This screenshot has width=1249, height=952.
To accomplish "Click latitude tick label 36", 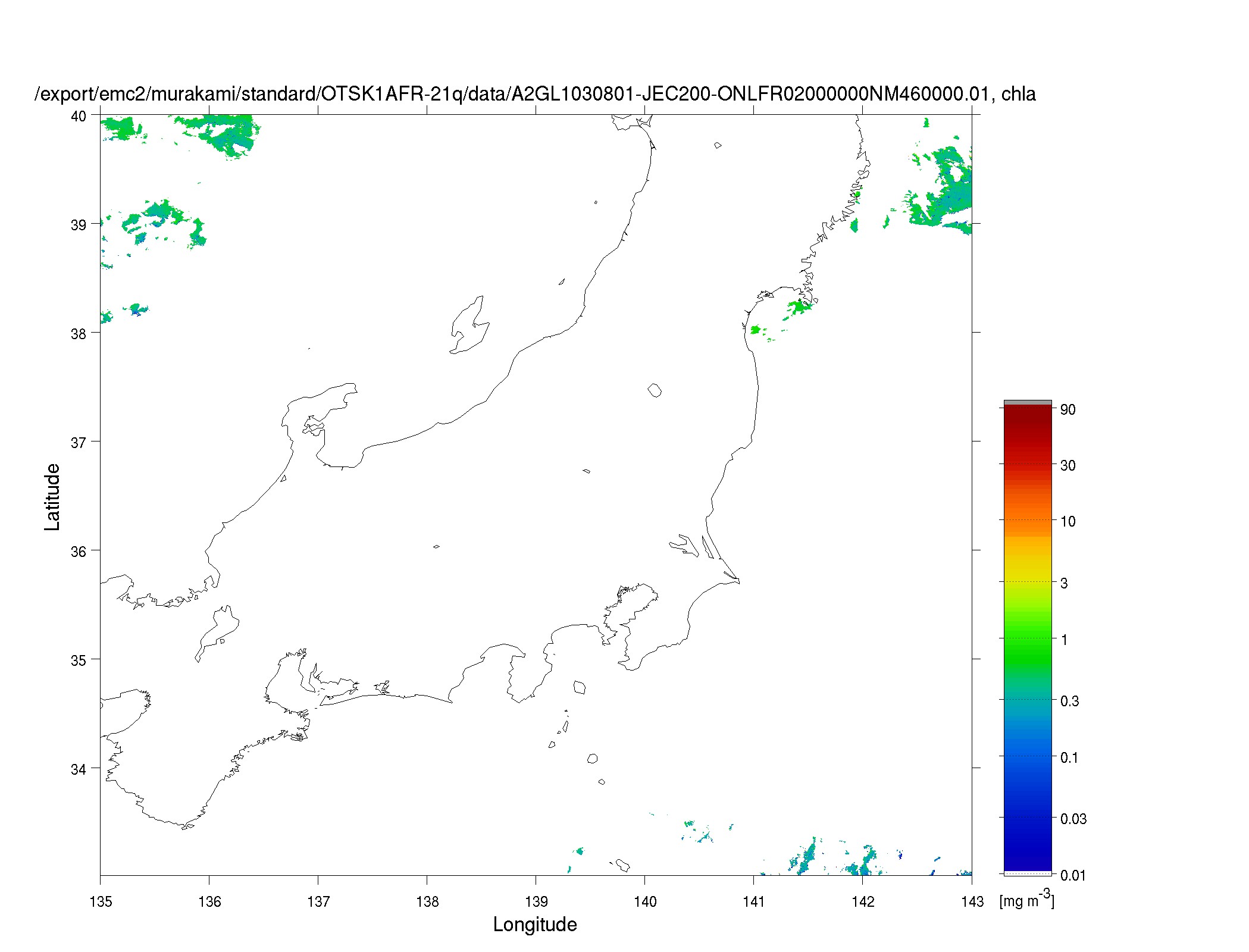I will (x=79, y=552).
